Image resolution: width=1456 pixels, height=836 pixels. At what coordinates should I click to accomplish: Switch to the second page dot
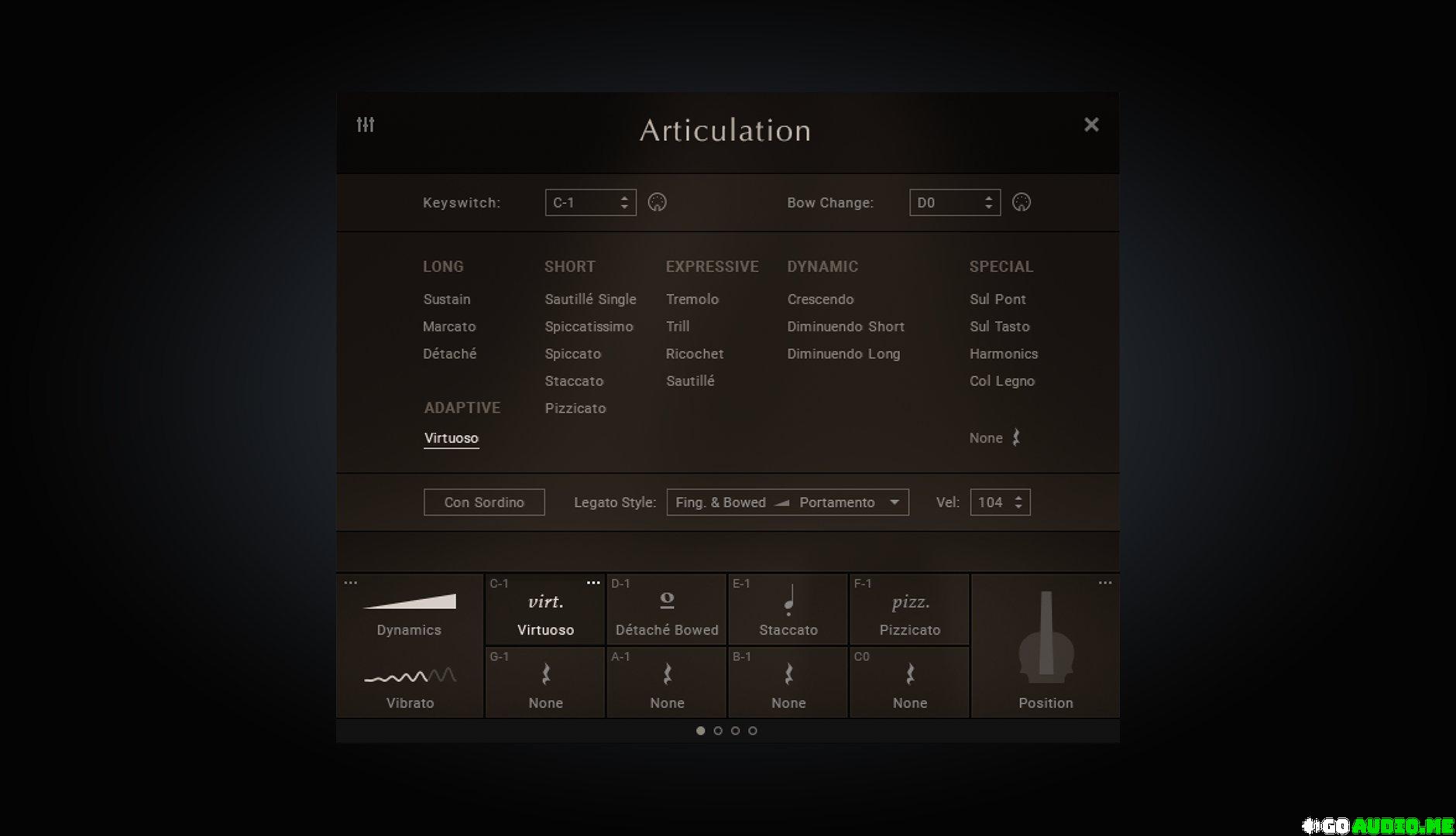[x=718, y=731]
